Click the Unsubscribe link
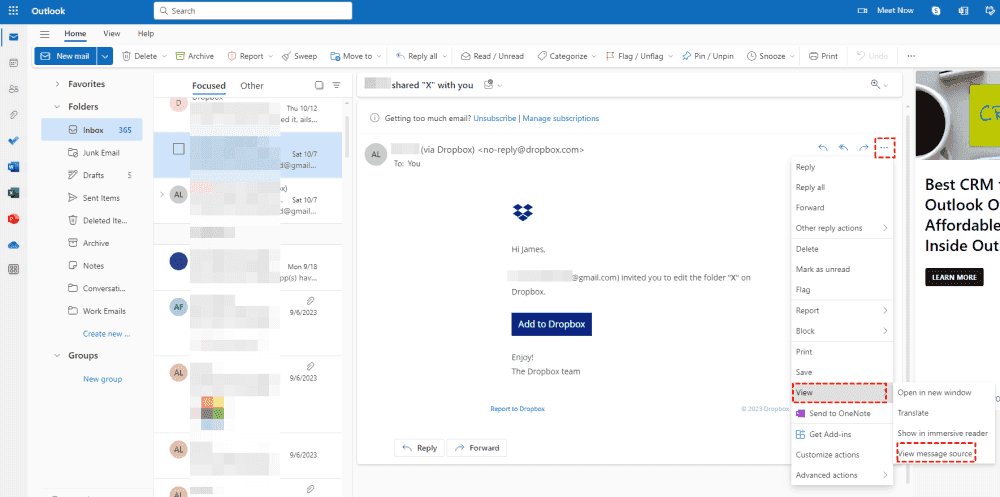This screenshot has height=497, width=1000. (x=495, y=118)
